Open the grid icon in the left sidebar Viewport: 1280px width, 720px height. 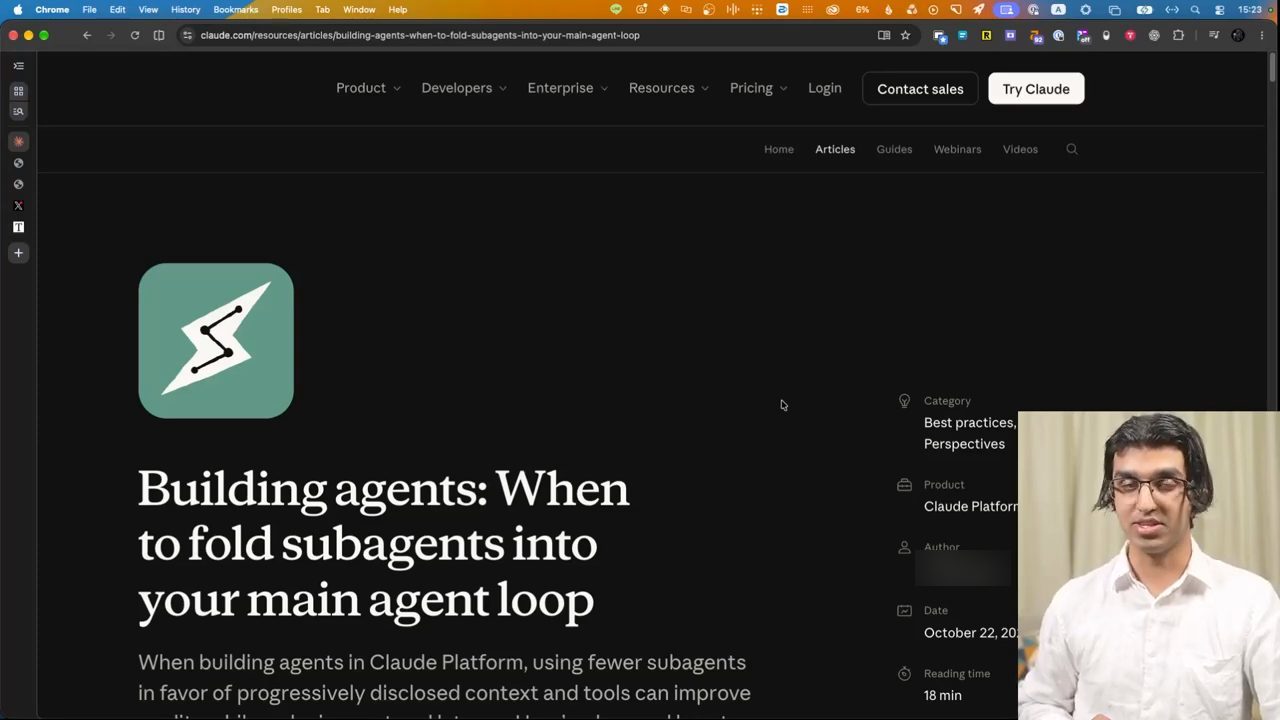tap(18, 91)
